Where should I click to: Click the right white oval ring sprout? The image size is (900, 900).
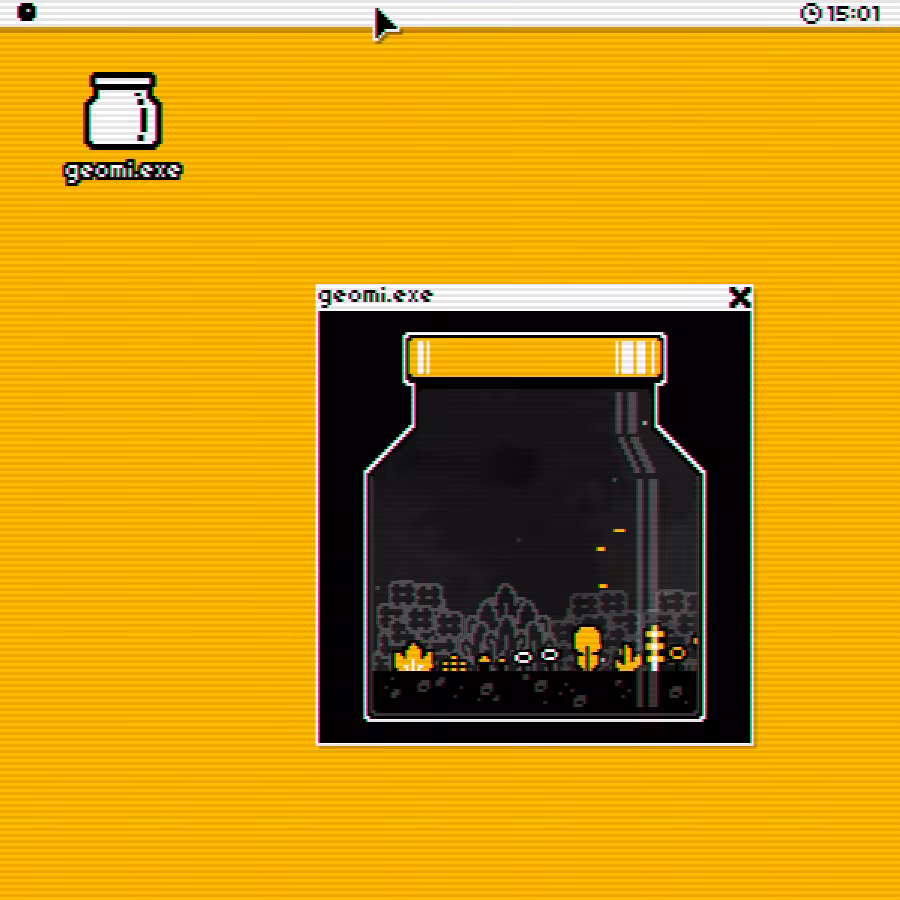(x=549, y=654)
